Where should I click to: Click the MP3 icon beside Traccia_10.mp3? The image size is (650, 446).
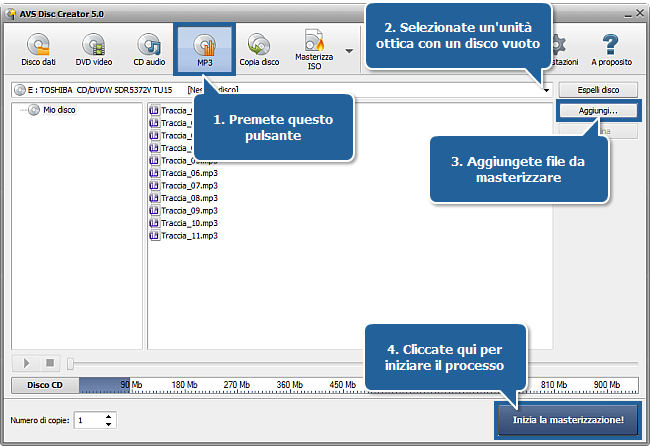click(x=154, y=223)
